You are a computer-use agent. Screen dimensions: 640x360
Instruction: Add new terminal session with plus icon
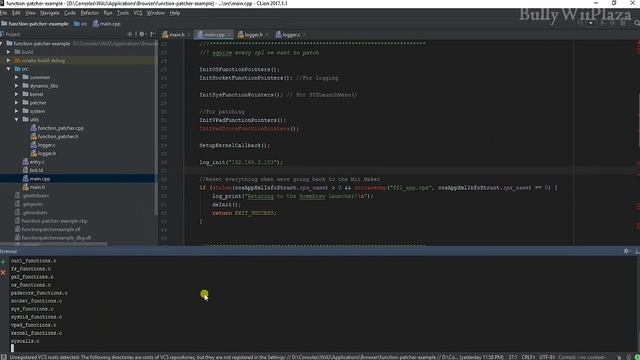[x=3, y=262]
